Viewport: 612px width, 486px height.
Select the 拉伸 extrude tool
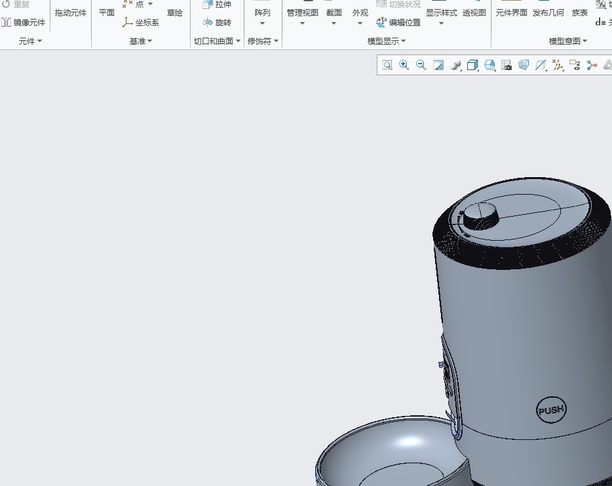[216, 5]
